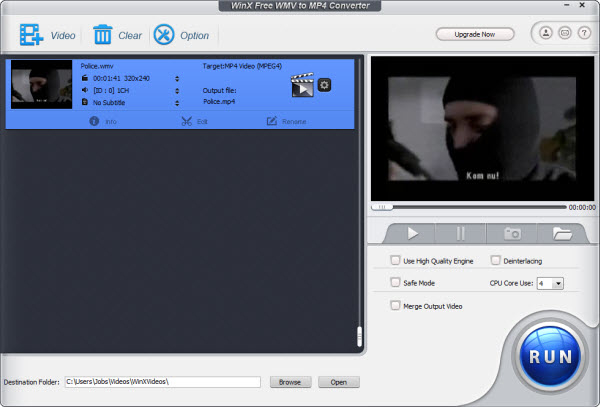This screenshot has height=407, width=600.
Task: Toggle the Safe Mode checkbox
Action: click(395, 282)
